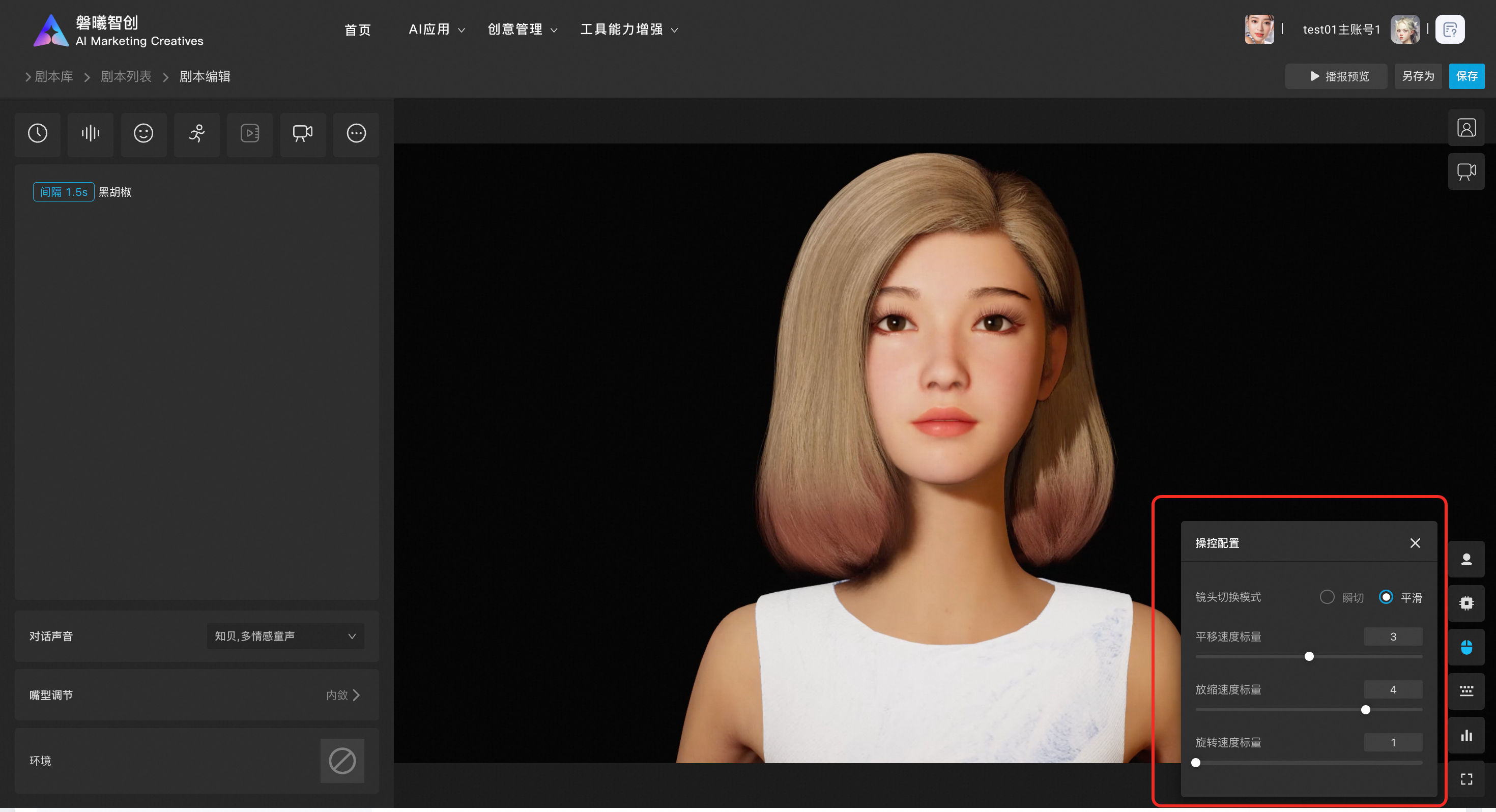Go to 首页 in the top navigation

(x=357, y=30)
